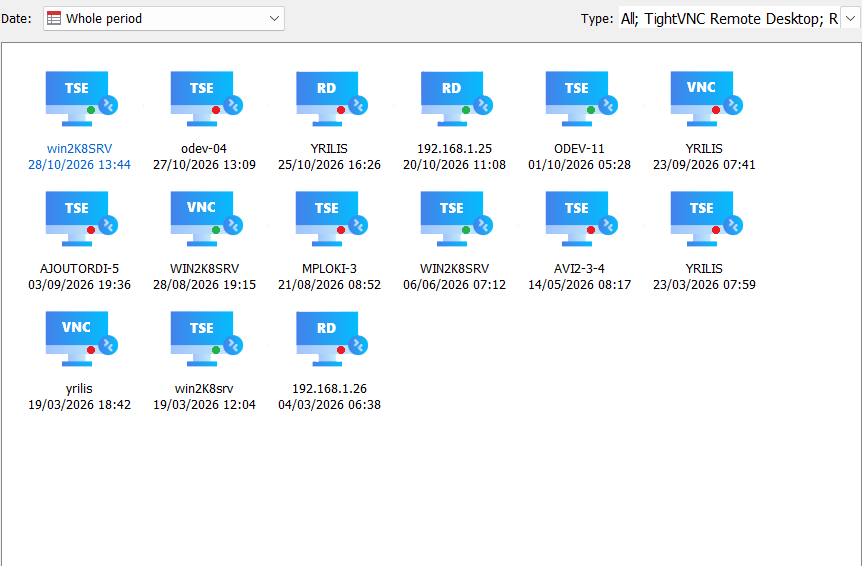
Task: Click the date 01/10/2026 05:28
Action: point(579,165)
